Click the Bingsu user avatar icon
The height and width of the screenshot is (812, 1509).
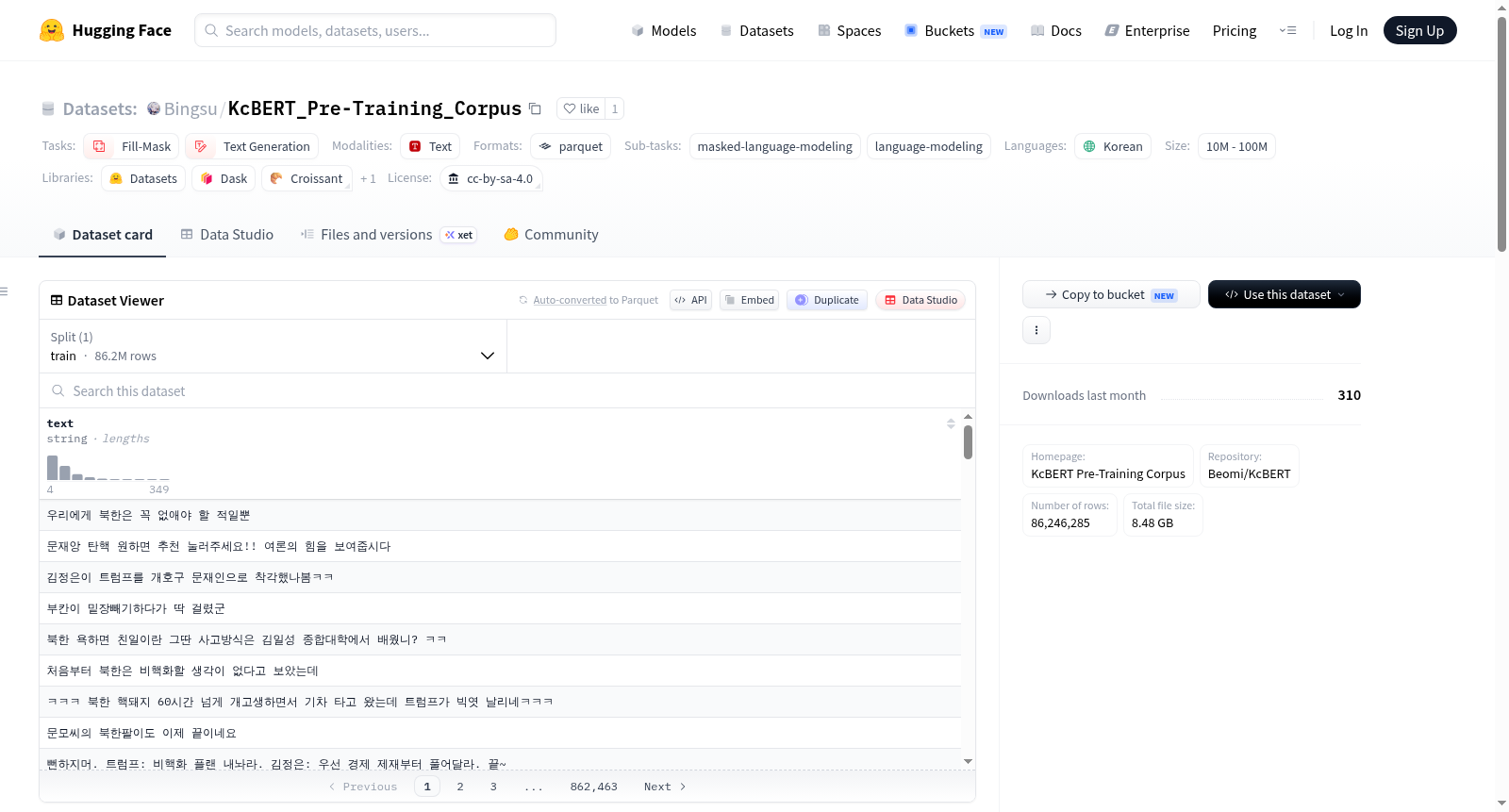point(154,108)
